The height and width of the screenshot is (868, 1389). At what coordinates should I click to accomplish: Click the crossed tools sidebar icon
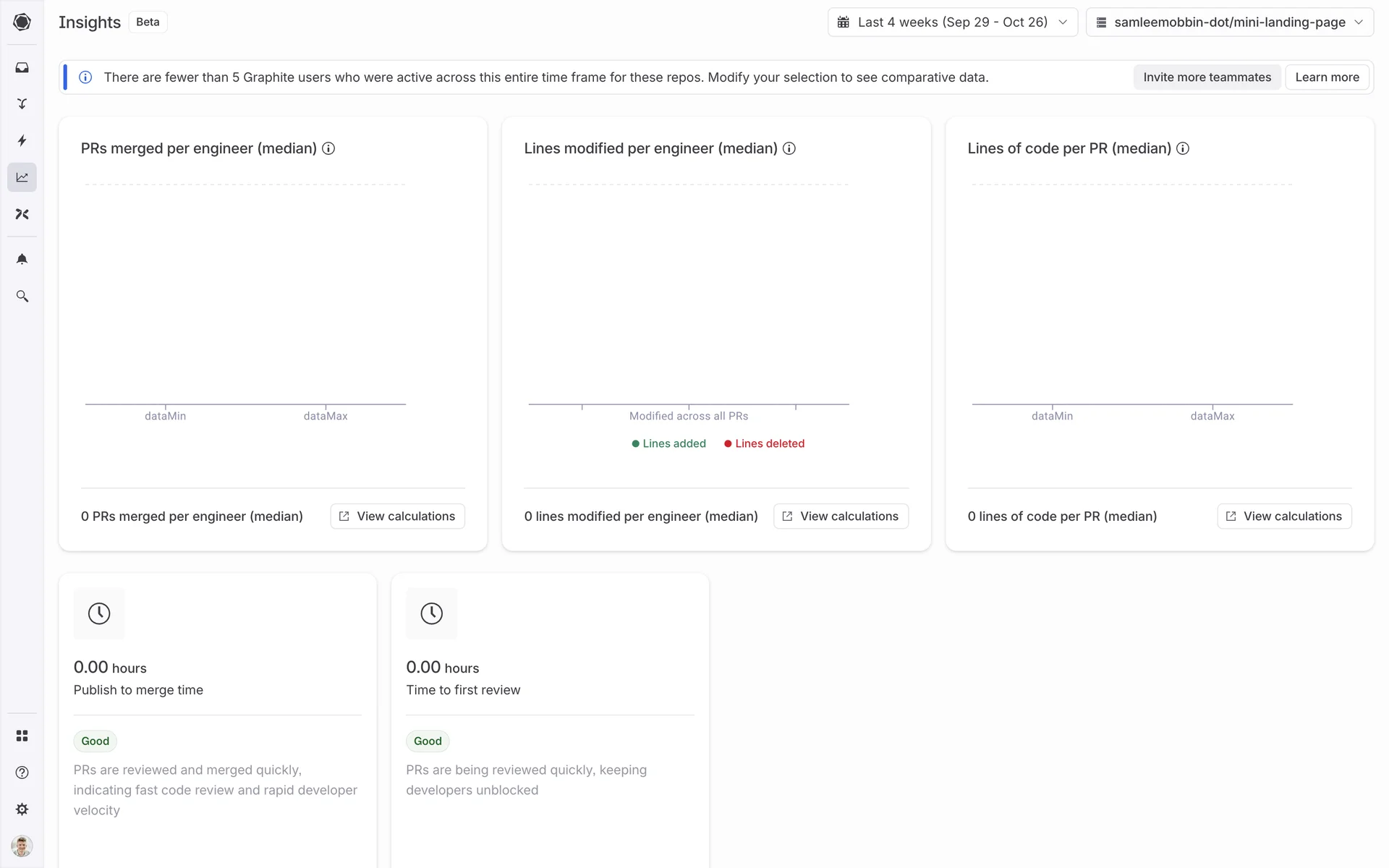click(22, 214)
